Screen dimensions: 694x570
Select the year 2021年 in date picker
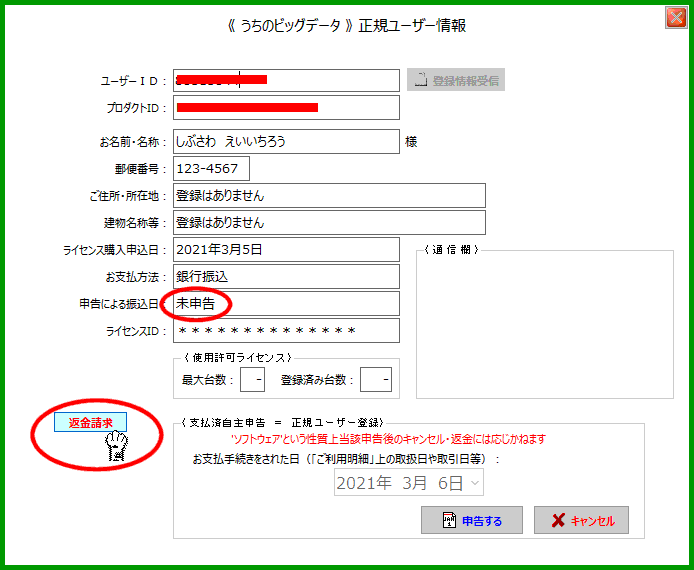[364, 483]
